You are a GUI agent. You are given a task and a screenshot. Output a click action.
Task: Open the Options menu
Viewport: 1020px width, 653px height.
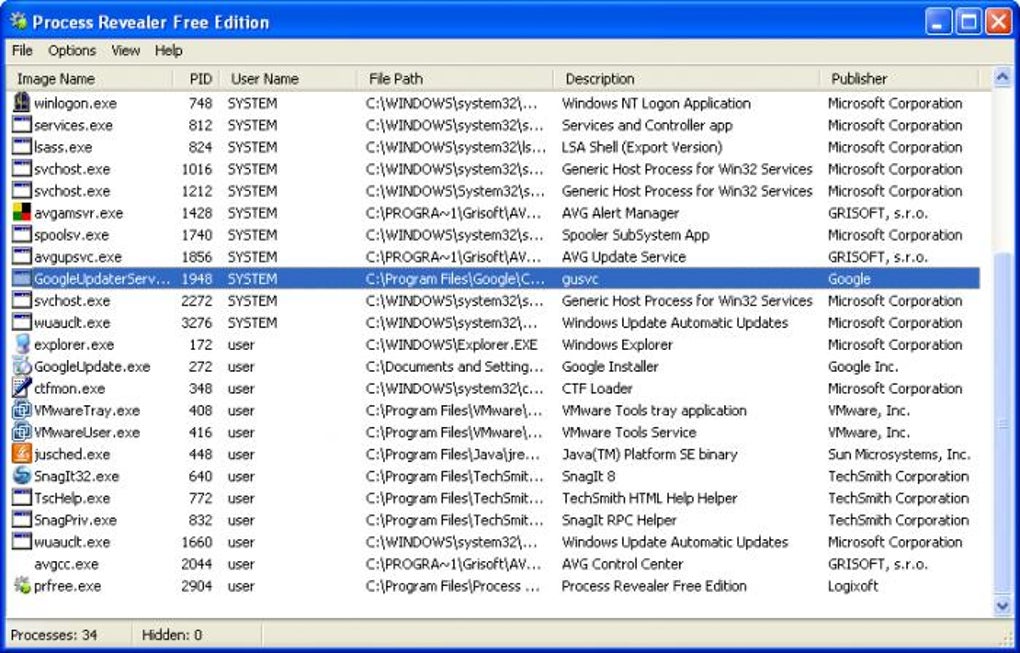point(72,51)
